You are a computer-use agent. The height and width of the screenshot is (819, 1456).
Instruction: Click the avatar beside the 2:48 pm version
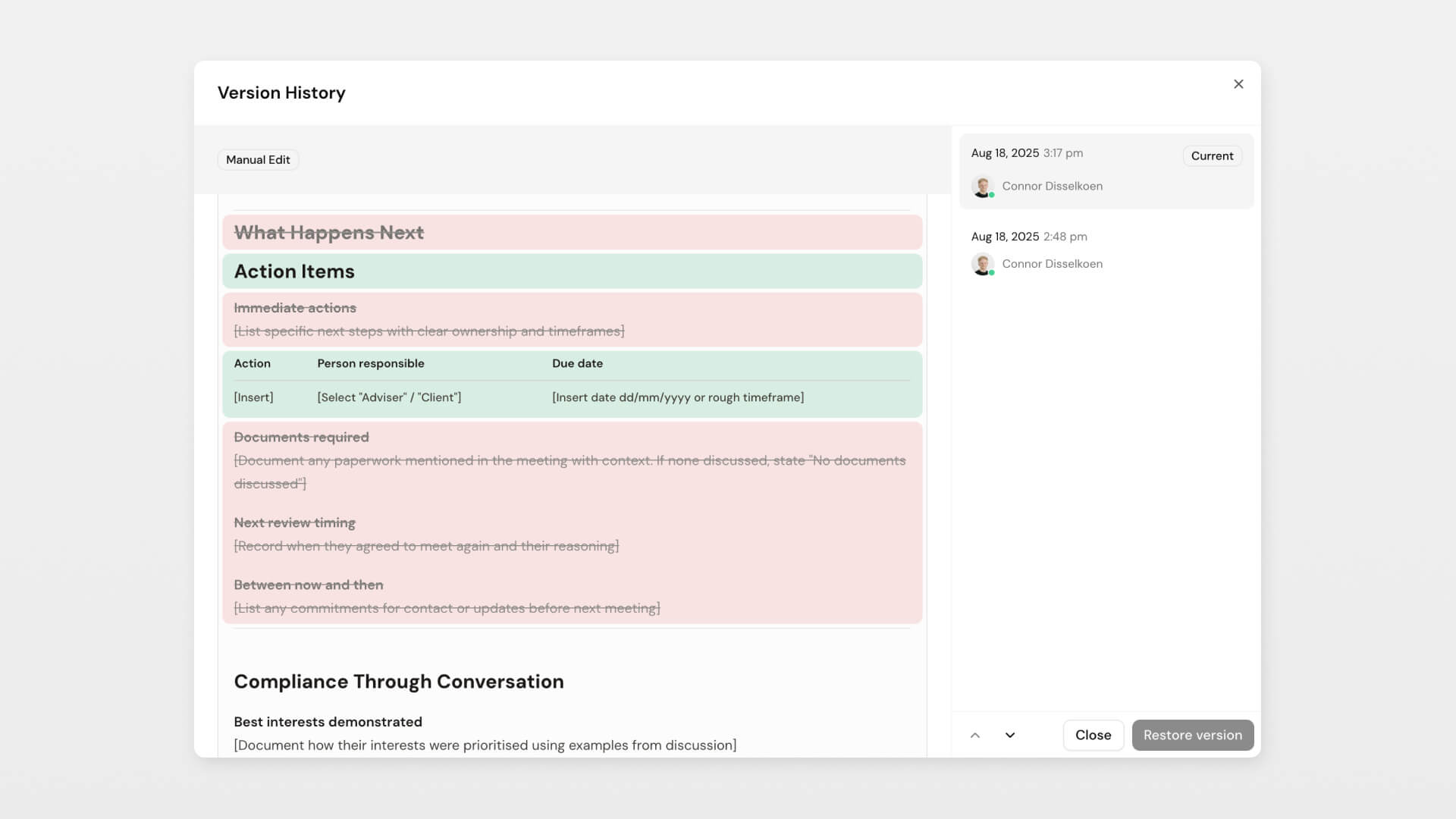[983, 264]
